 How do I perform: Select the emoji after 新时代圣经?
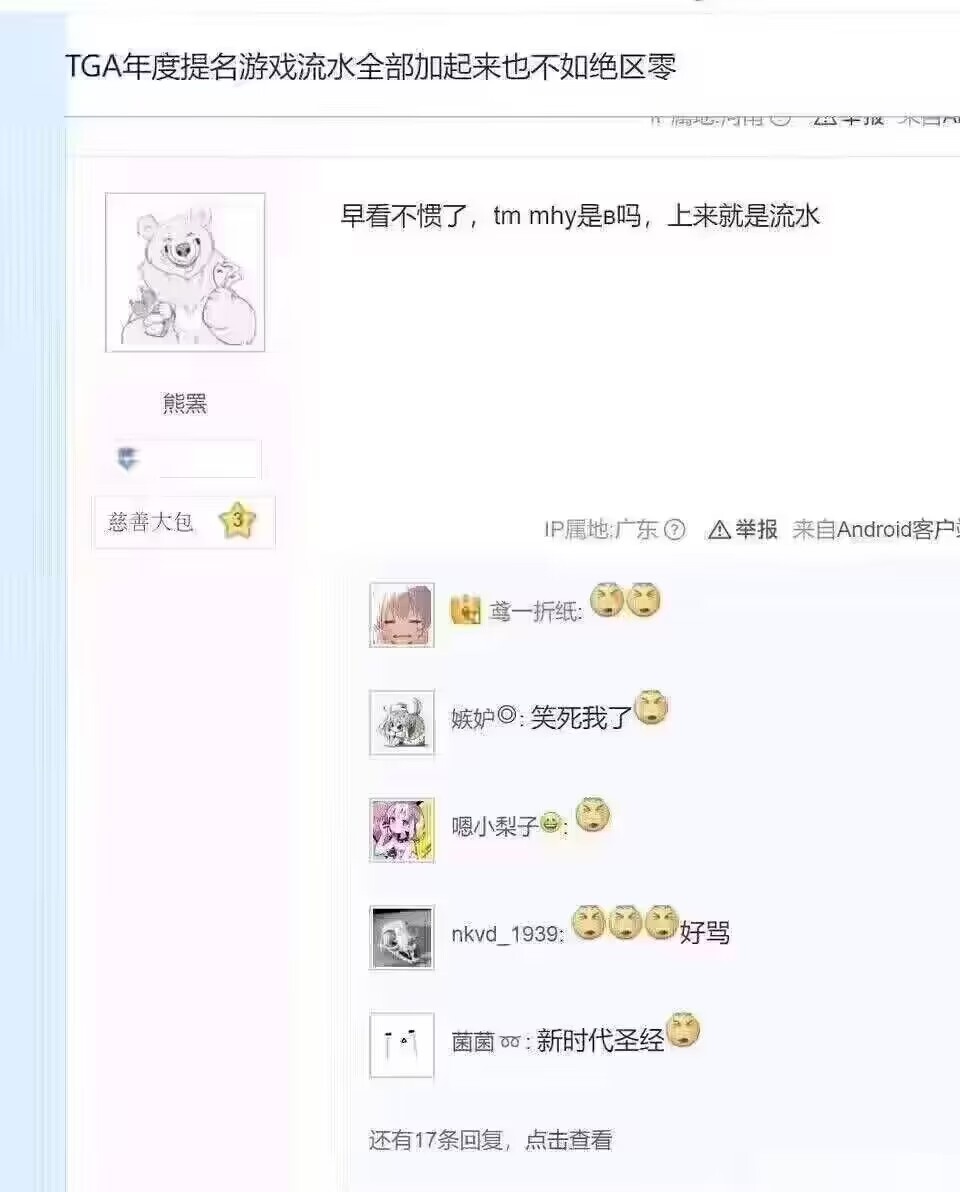(x=683, y=1030)
